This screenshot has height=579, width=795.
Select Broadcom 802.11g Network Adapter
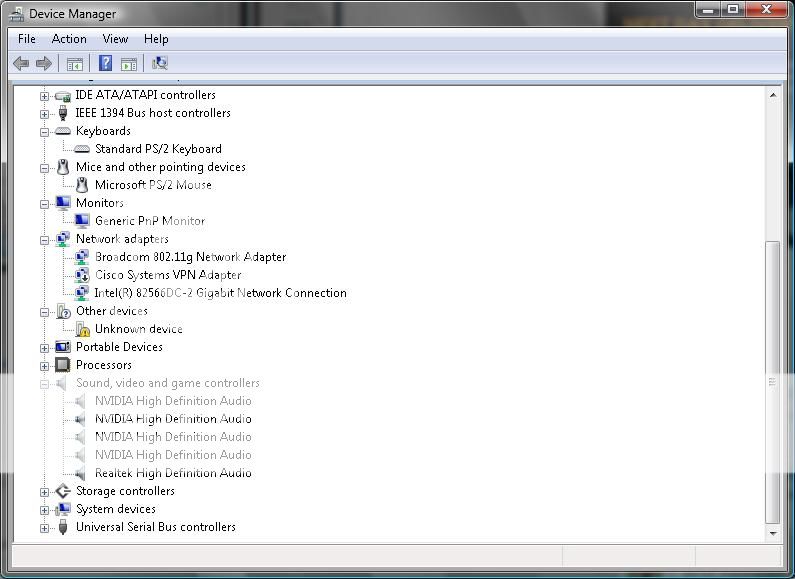[190, 257]
